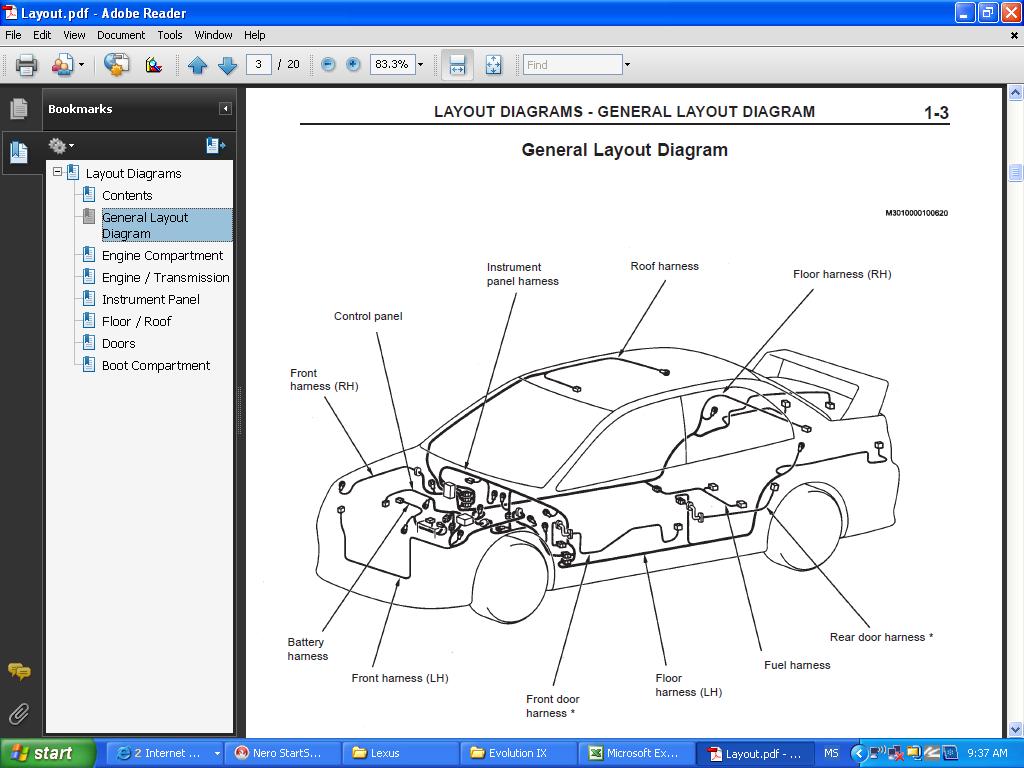Click the zoom in plus button
The image size is (1024, 768).
pos(353,65)
